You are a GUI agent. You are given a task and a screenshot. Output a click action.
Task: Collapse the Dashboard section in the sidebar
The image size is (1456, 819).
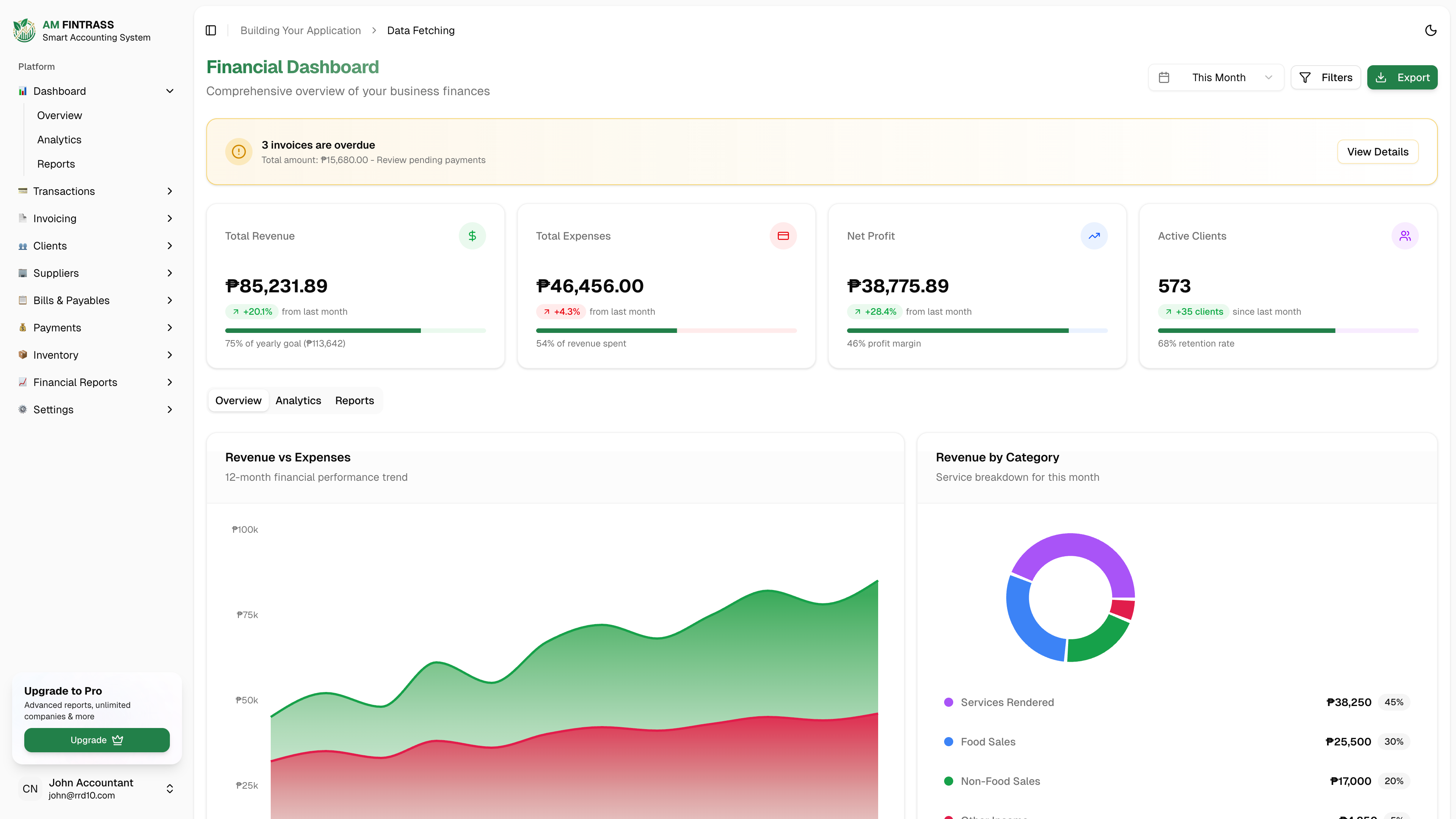coord(169,91)
